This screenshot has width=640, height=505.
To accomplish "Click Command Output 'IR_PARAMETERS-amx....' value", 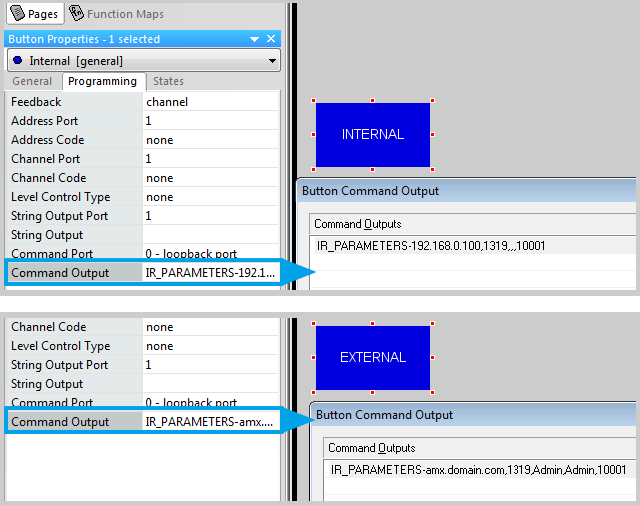I will [211, 422].
